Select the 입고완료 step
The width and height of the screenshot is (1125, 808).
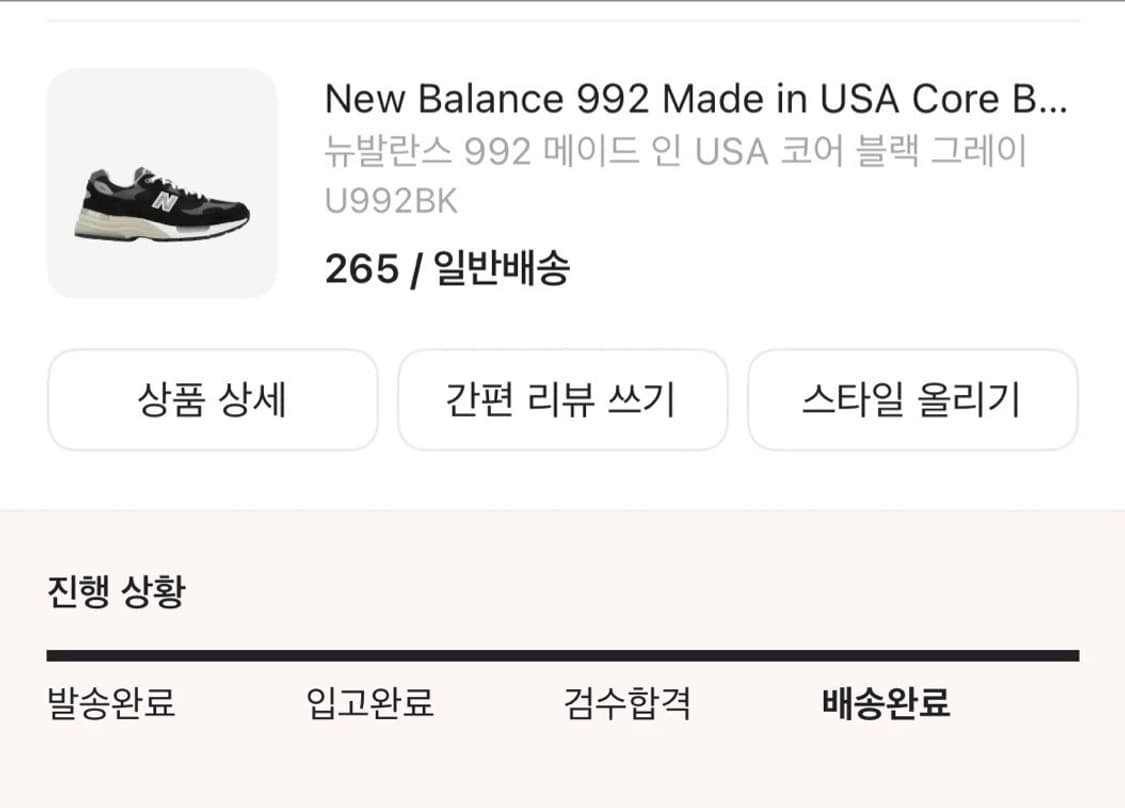(x=369, y=704)
